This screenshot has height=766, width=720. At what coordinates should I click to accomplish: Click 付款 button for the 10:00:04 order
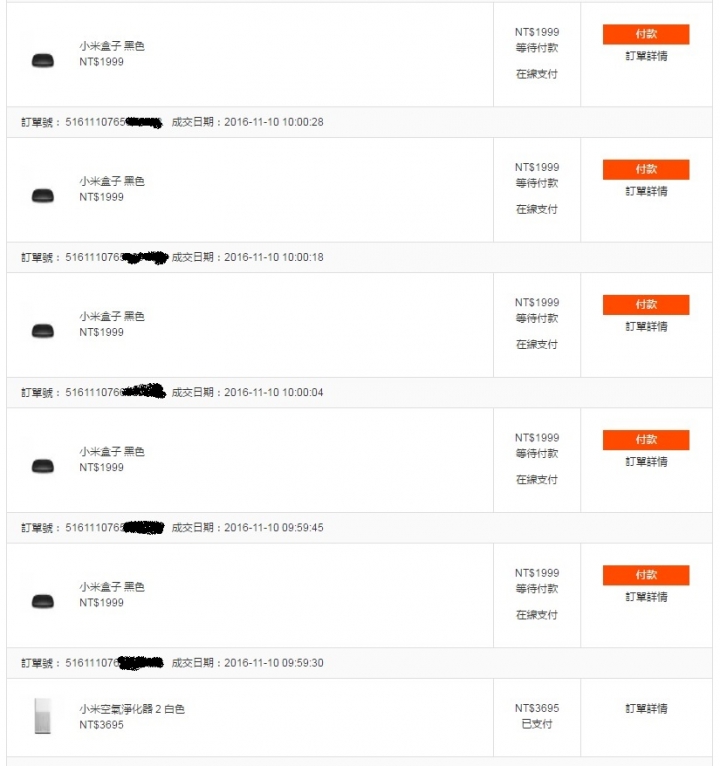pyautogui.click(x=646, y=440)
